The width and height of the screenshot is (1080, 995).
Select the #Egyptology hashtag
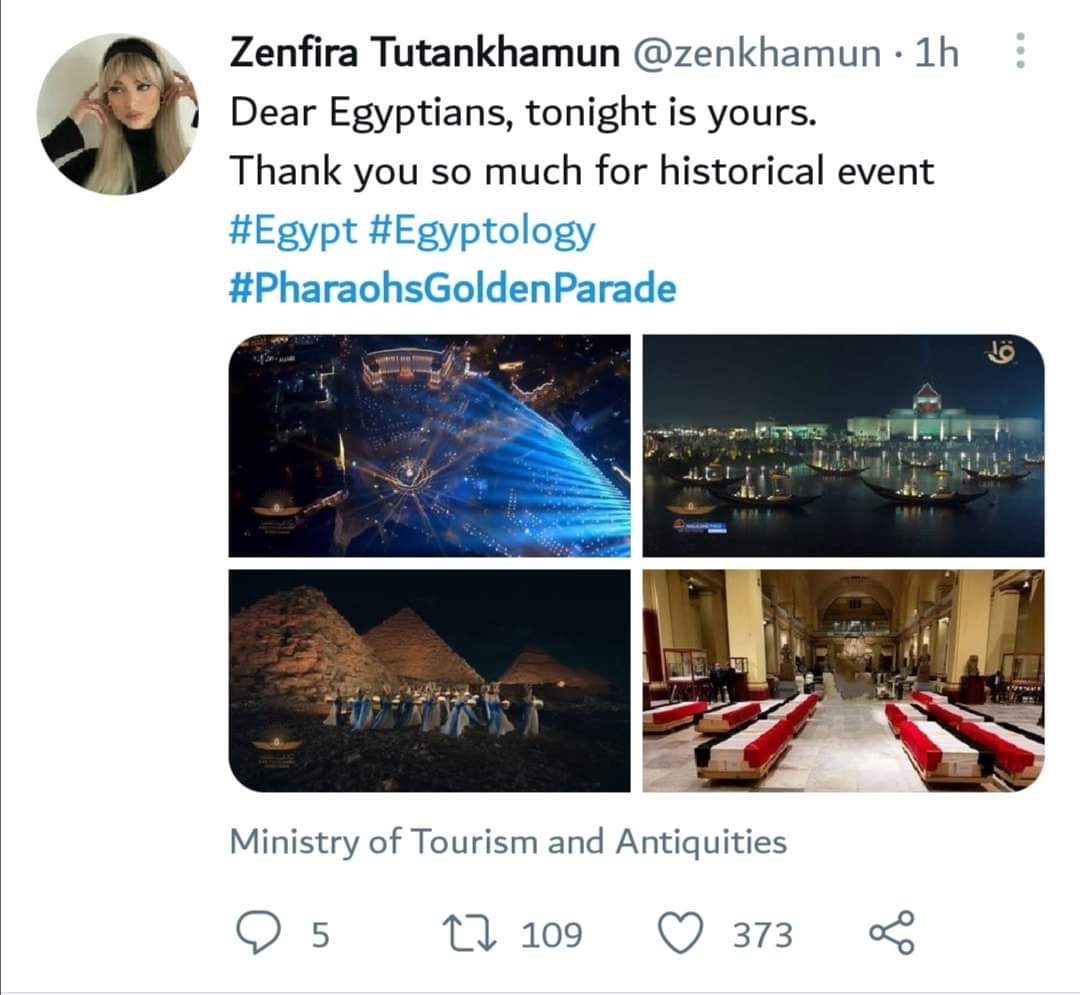482,231
